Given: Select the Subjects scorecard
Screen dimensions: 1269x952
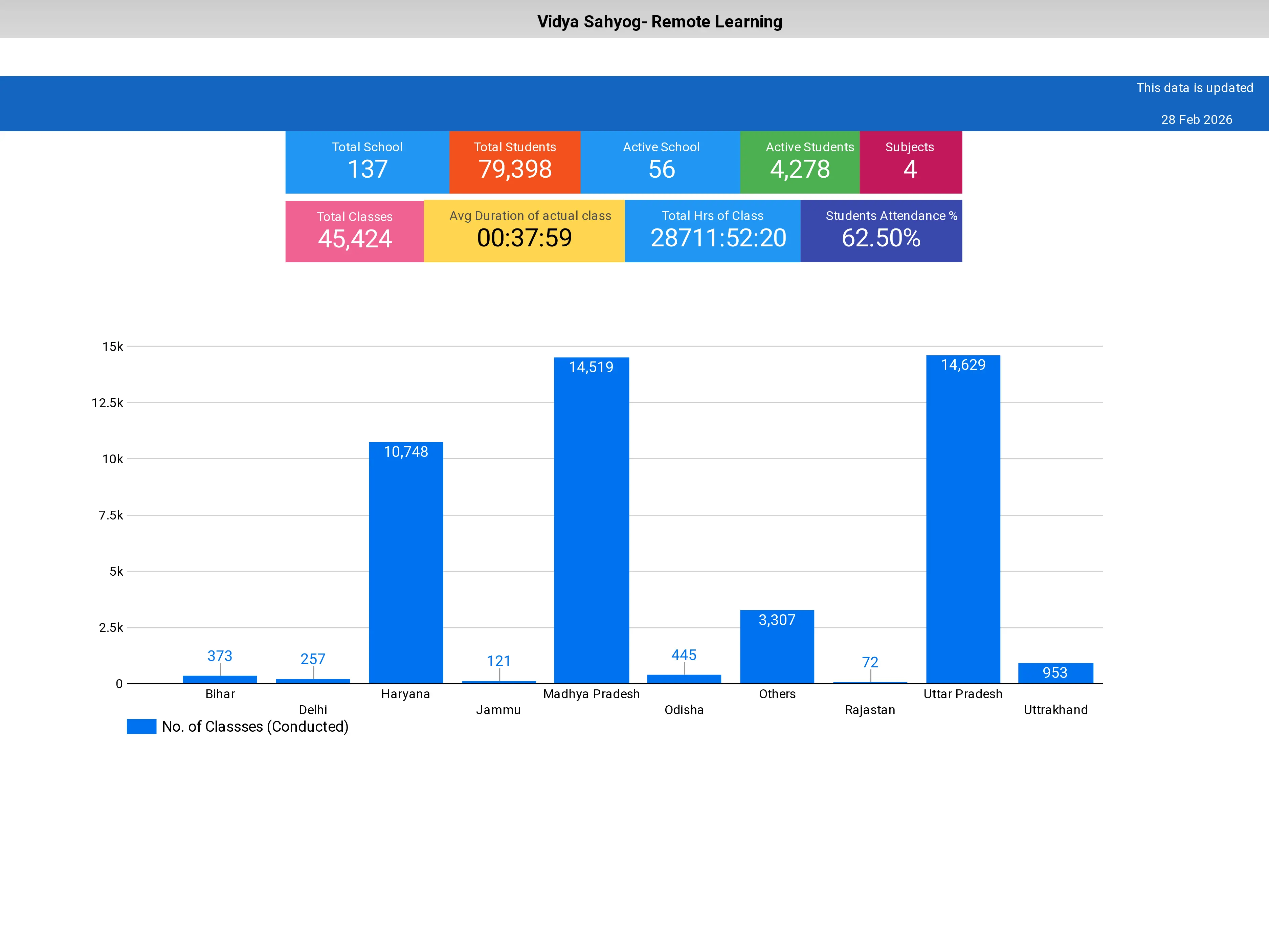Looking at the screenshot, I should [910, 162].
